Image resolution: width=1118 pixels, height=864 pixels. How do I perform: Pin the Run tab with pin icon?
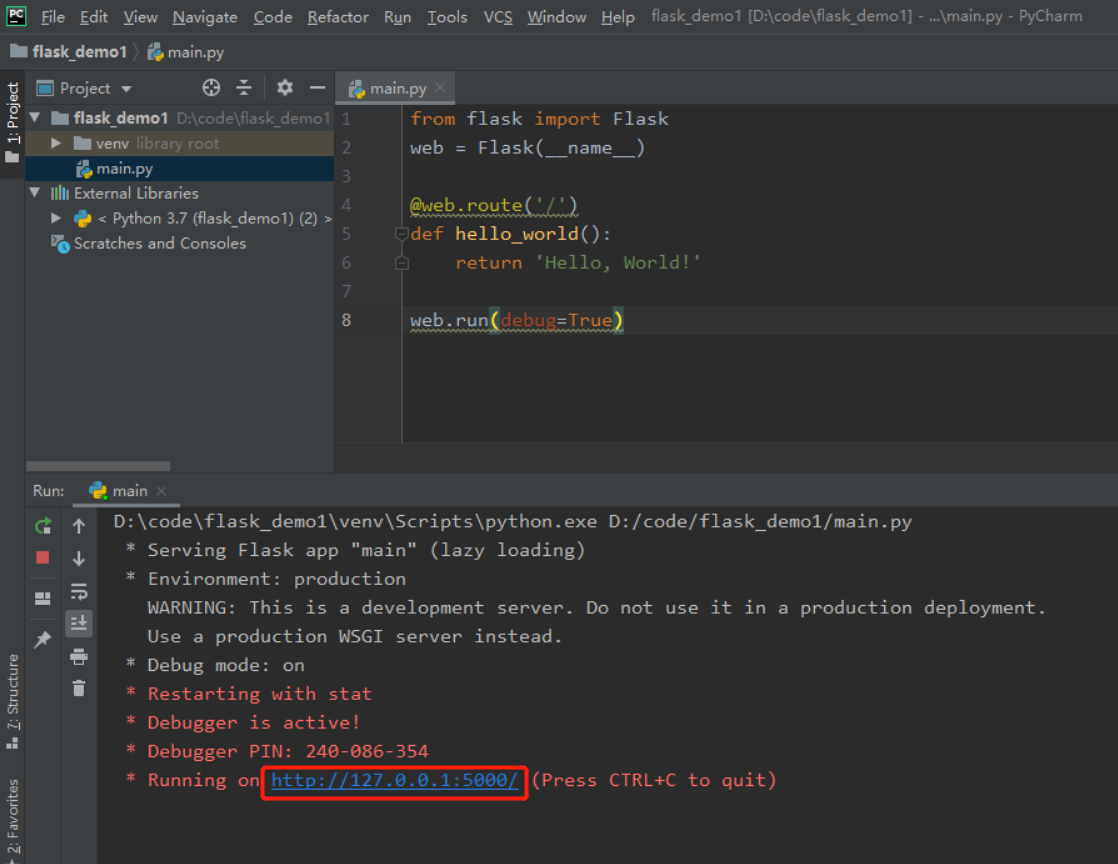[x=43, y=639]
